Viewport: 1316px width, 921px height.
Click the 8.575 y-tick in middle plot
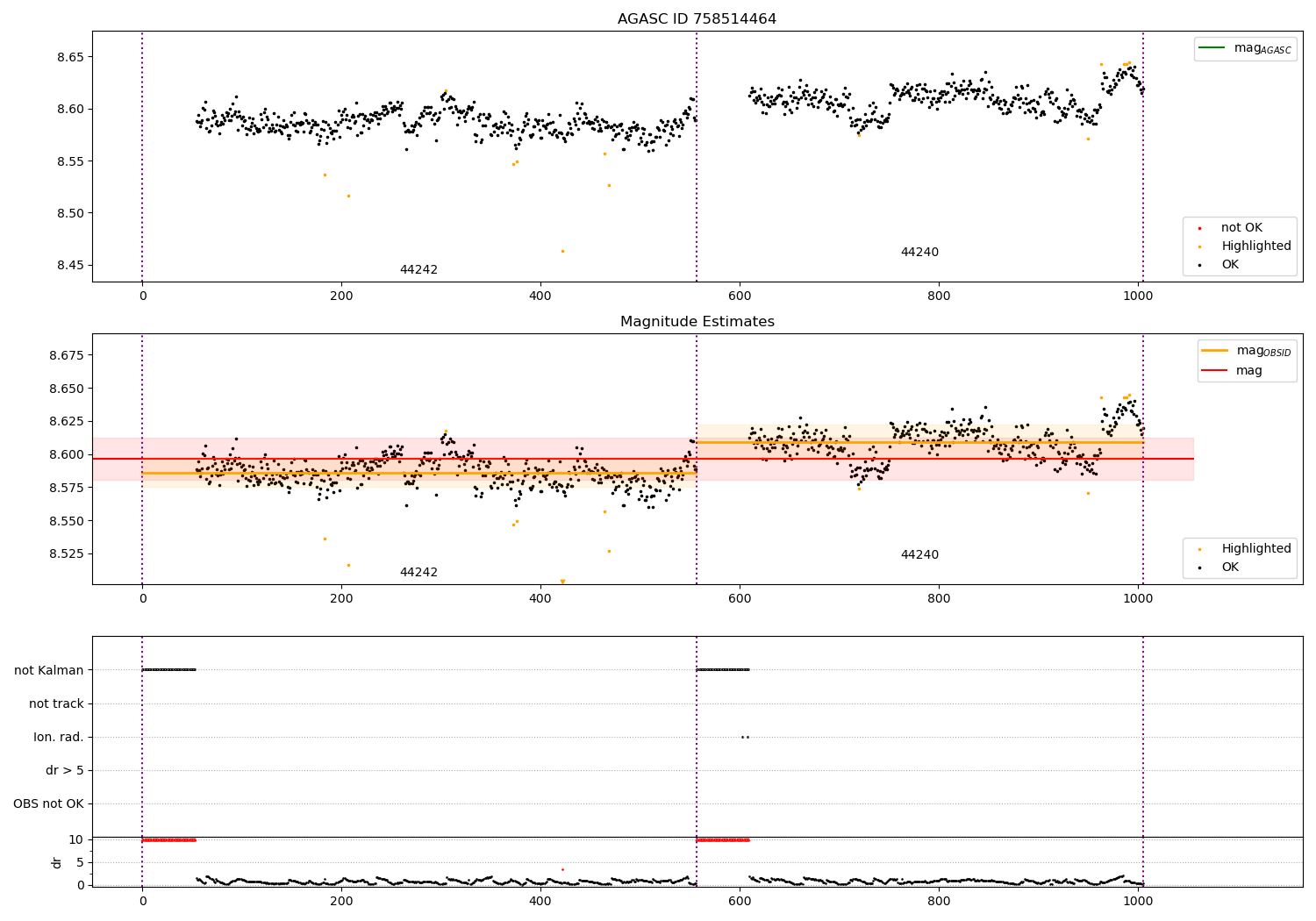point(67,488)
